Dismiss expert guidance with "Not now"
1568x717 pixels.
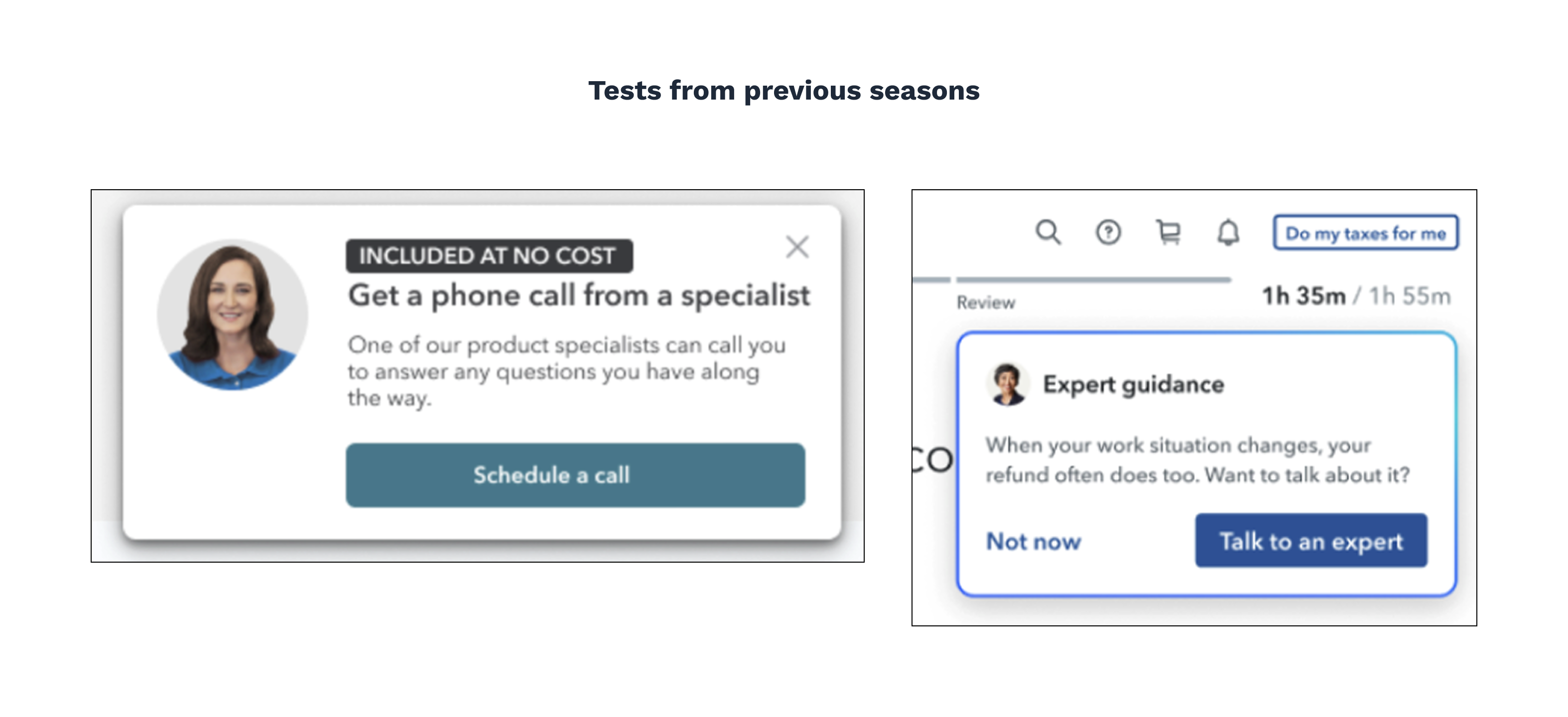click(x=1034, y=541)
